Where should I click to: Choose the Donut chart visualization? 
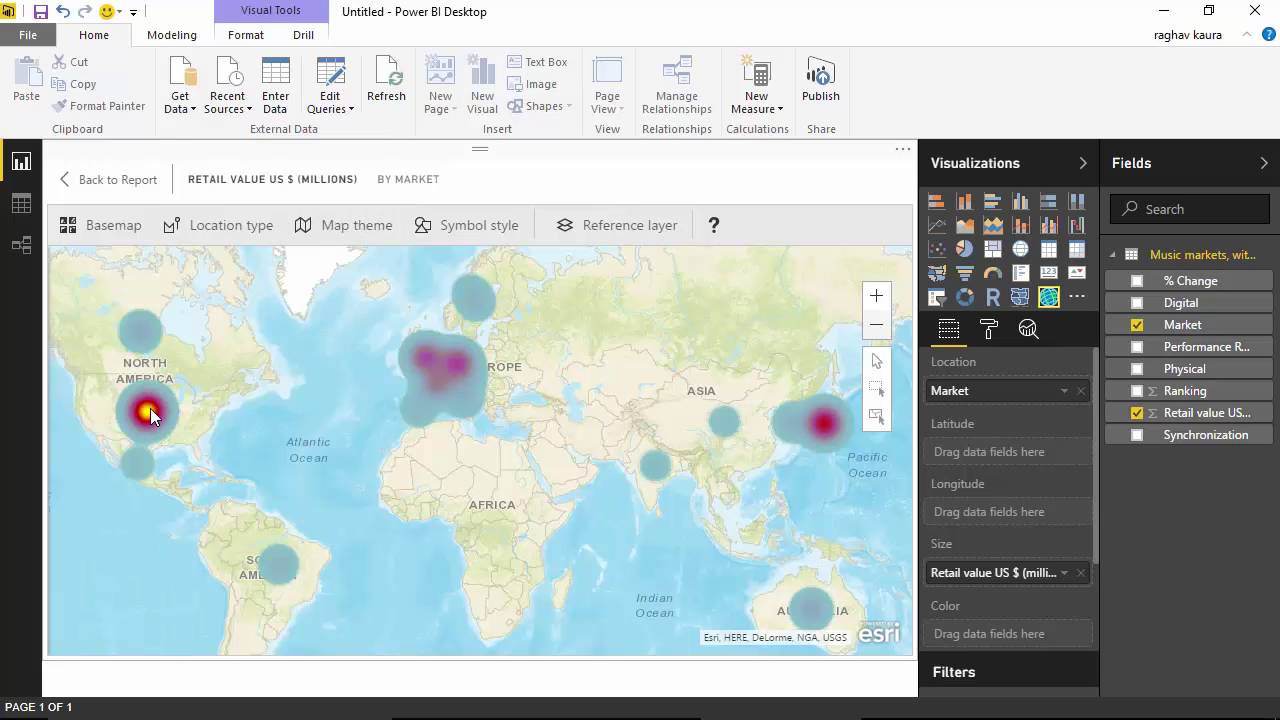coord(965,297)
